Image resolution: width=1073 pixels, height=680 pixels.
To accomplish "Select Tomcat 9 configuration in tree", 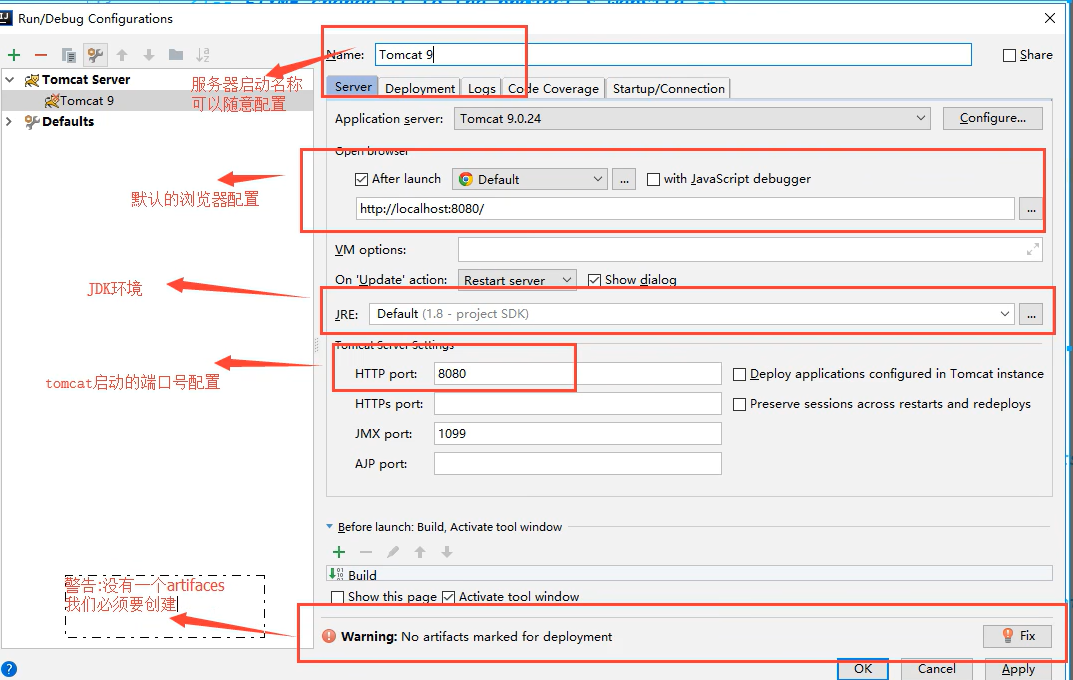I will coord(157,101).
